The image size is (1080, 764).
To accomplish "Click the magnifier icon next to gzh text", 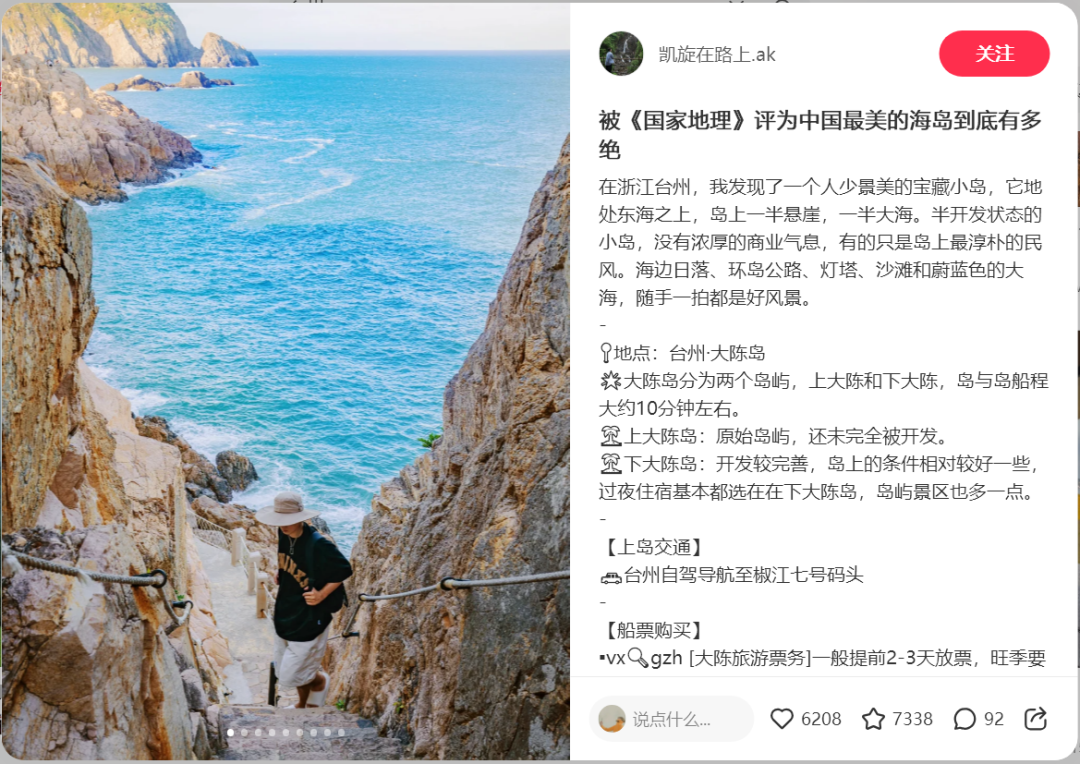I will [x=638, y=659].
